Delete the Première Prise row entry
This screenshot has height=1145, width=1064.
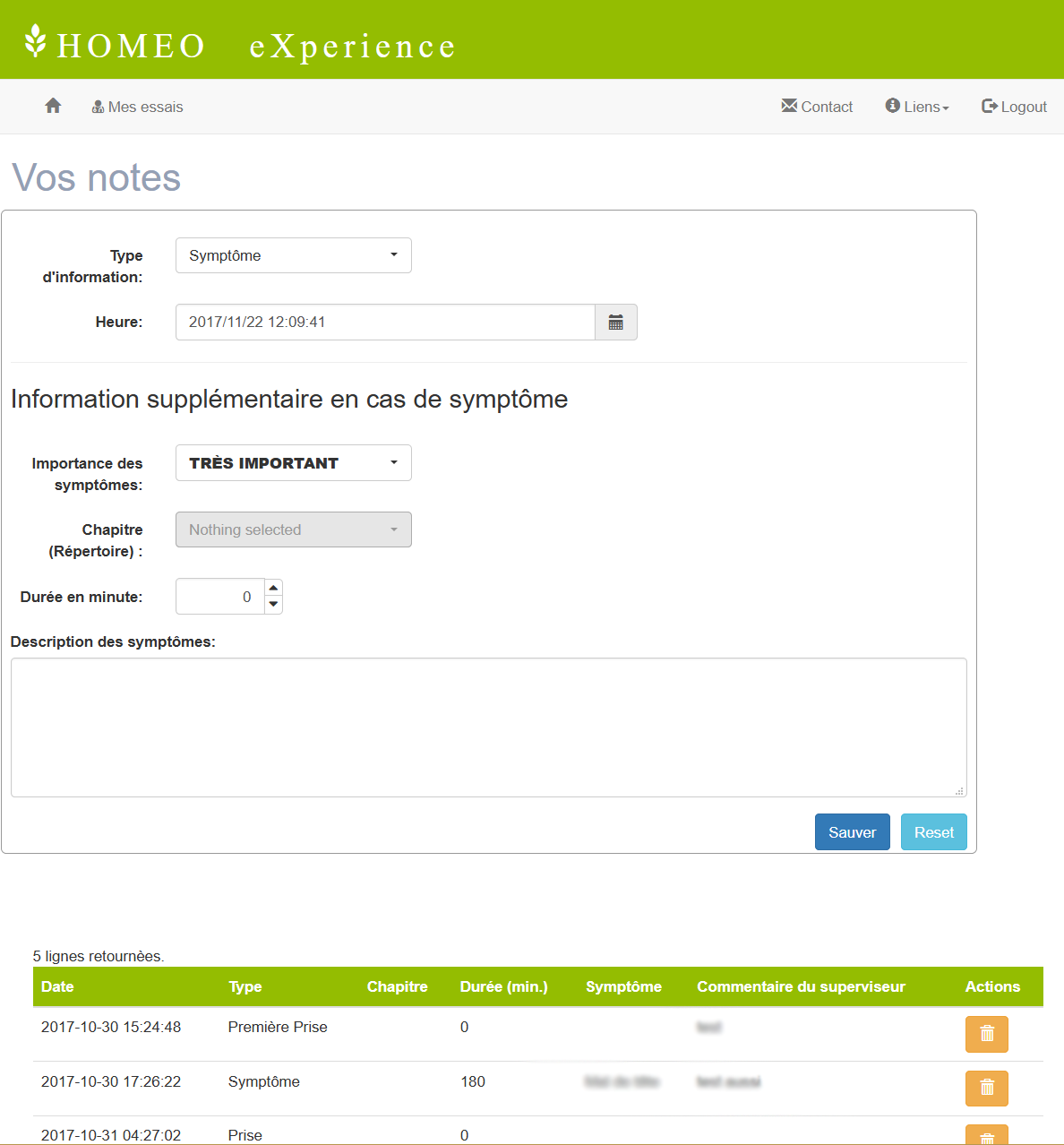click(986, 1034)
